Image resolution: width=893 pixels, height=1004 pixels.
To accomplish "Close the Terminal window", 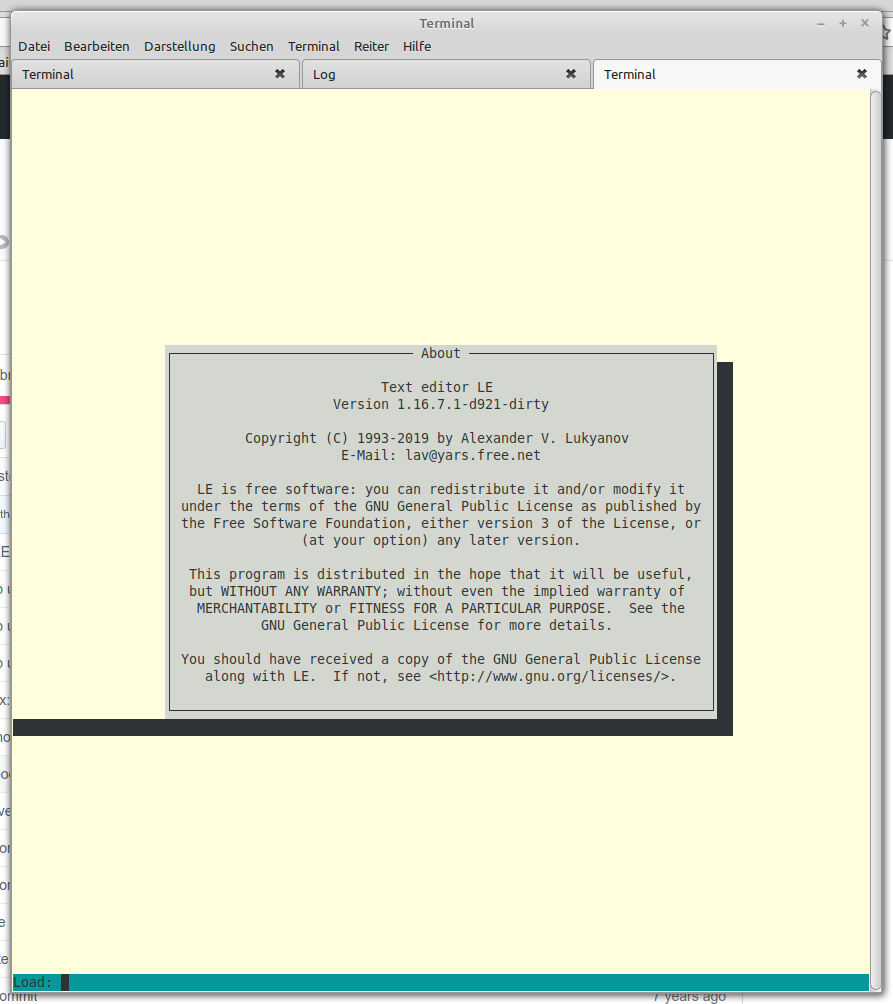I will (x=865, y=23).
